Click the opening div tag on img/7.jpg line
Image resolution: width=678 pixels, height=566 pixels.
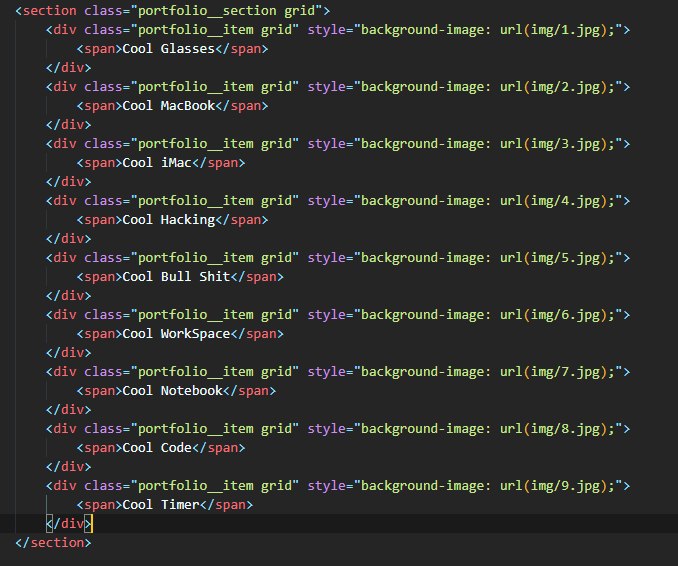(x=65, y=372)
